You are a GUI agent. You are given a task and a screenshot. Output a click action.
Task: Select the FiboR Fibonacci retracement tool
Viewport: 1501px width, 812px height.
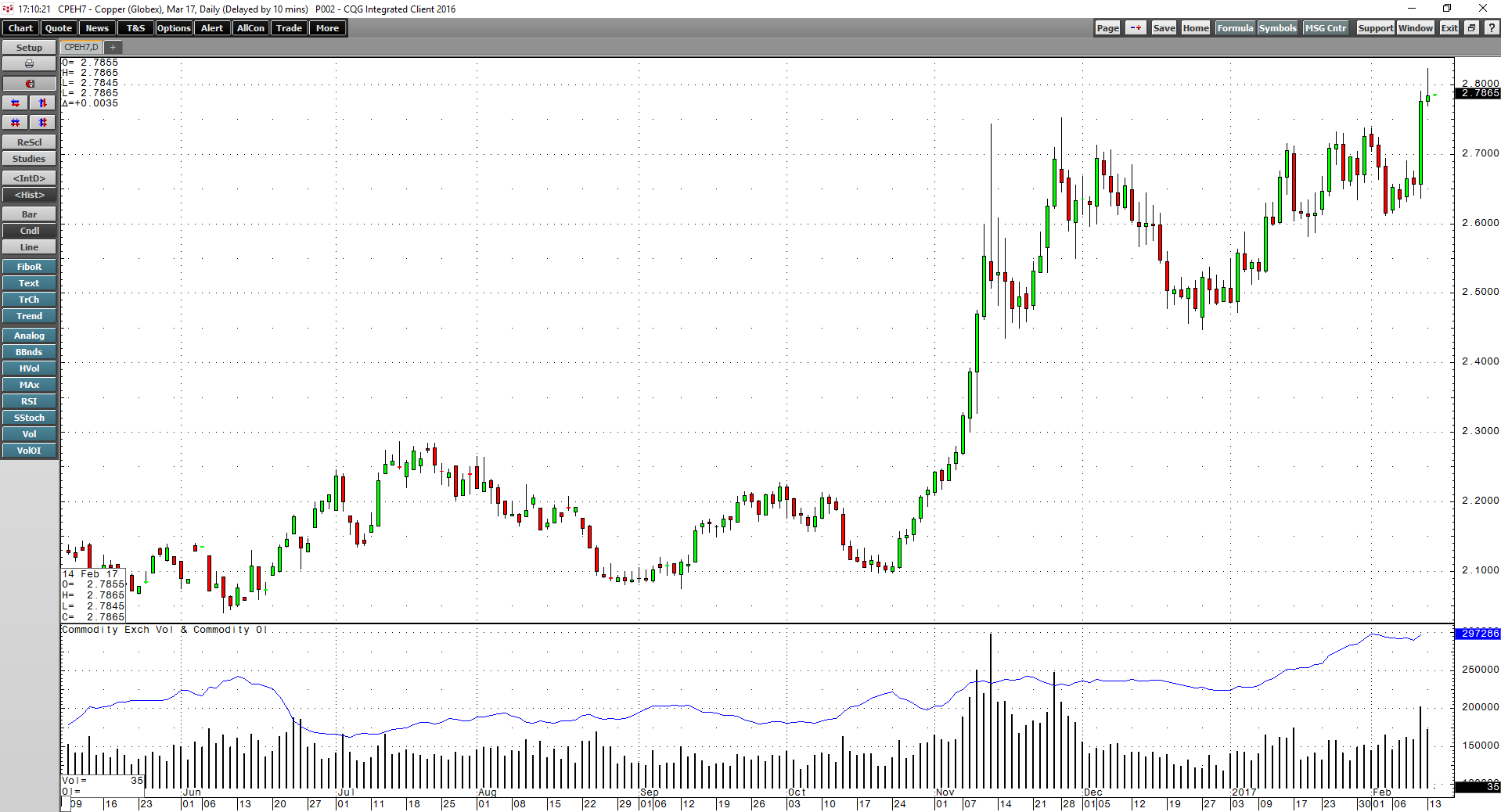point(29,267)
